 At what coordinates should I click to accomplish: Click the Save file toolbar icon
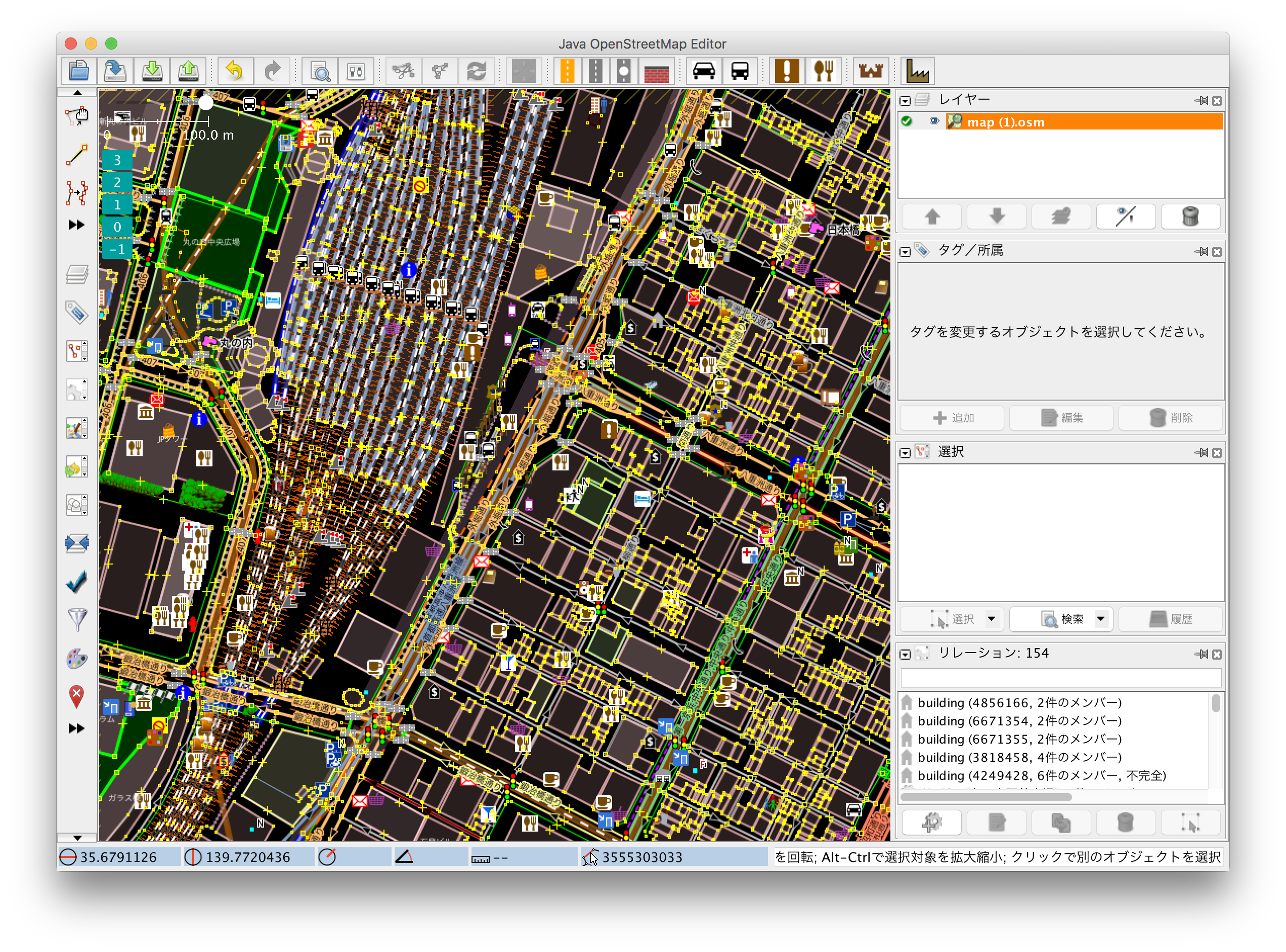115,71
